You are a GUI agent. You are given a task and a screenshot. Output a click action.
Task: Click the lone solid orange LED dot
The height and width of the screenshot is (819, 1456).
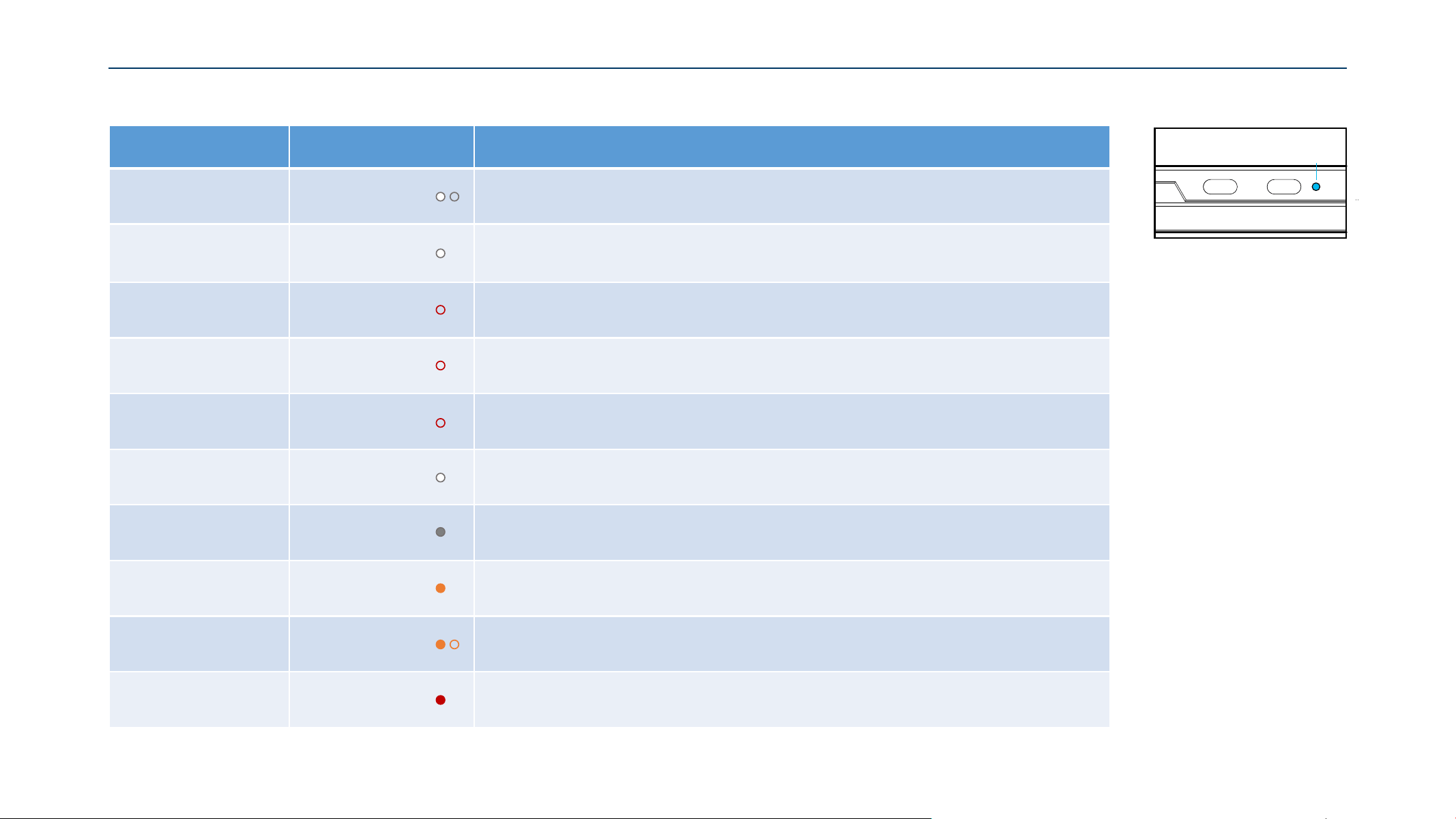tap(441, 588)
